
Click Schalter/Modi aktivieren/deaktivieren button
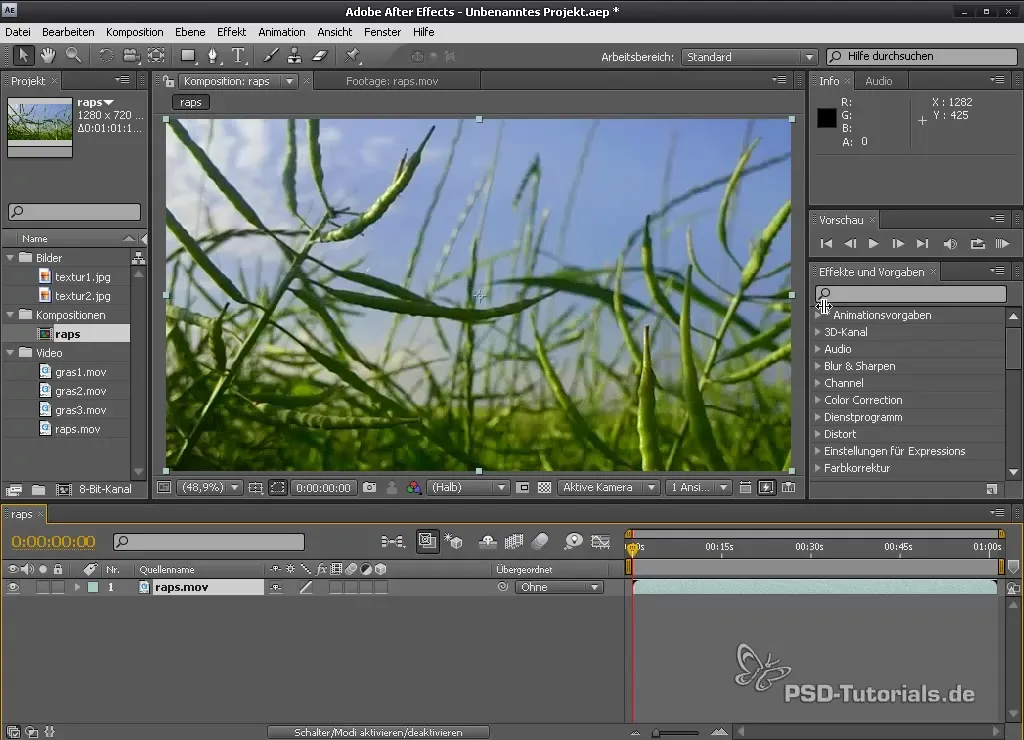tap(378, 732)
